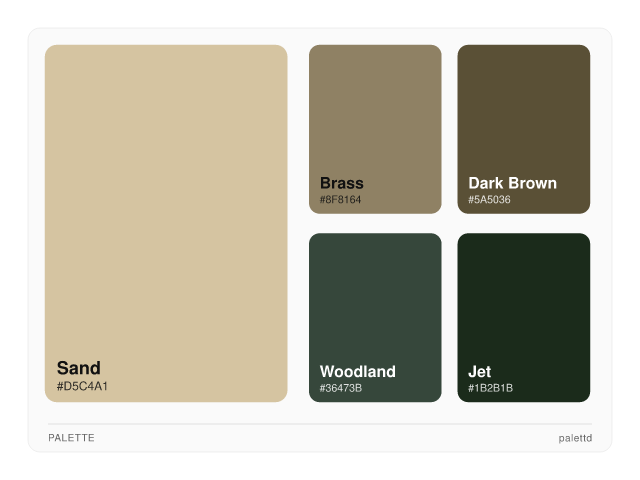This screenshot has width=640, height=480.
Task: Click the gap between Dark Brown and Jet swatches
Action: (523, 223)
